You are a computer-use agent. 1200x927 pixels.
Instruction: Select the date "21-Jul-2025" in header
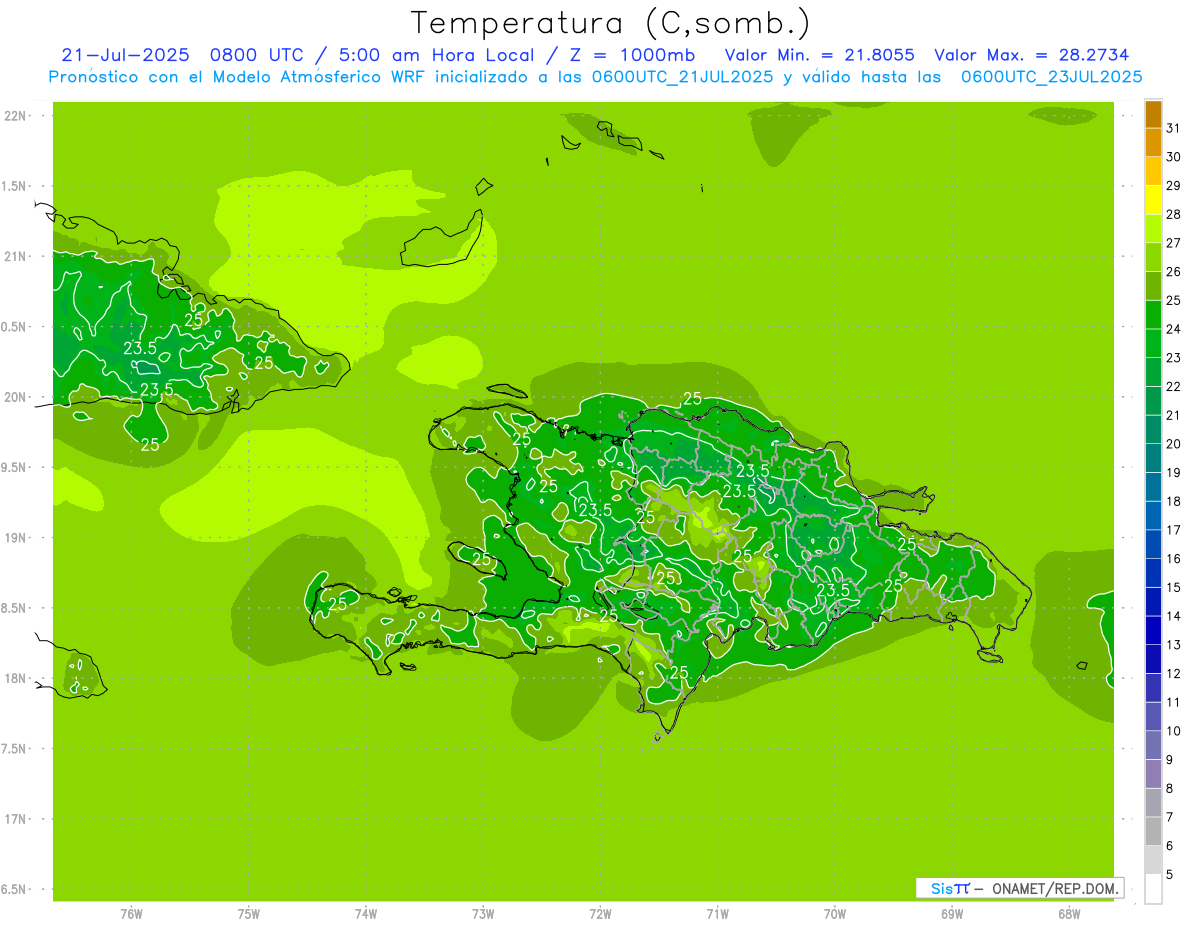click(124, 55)
